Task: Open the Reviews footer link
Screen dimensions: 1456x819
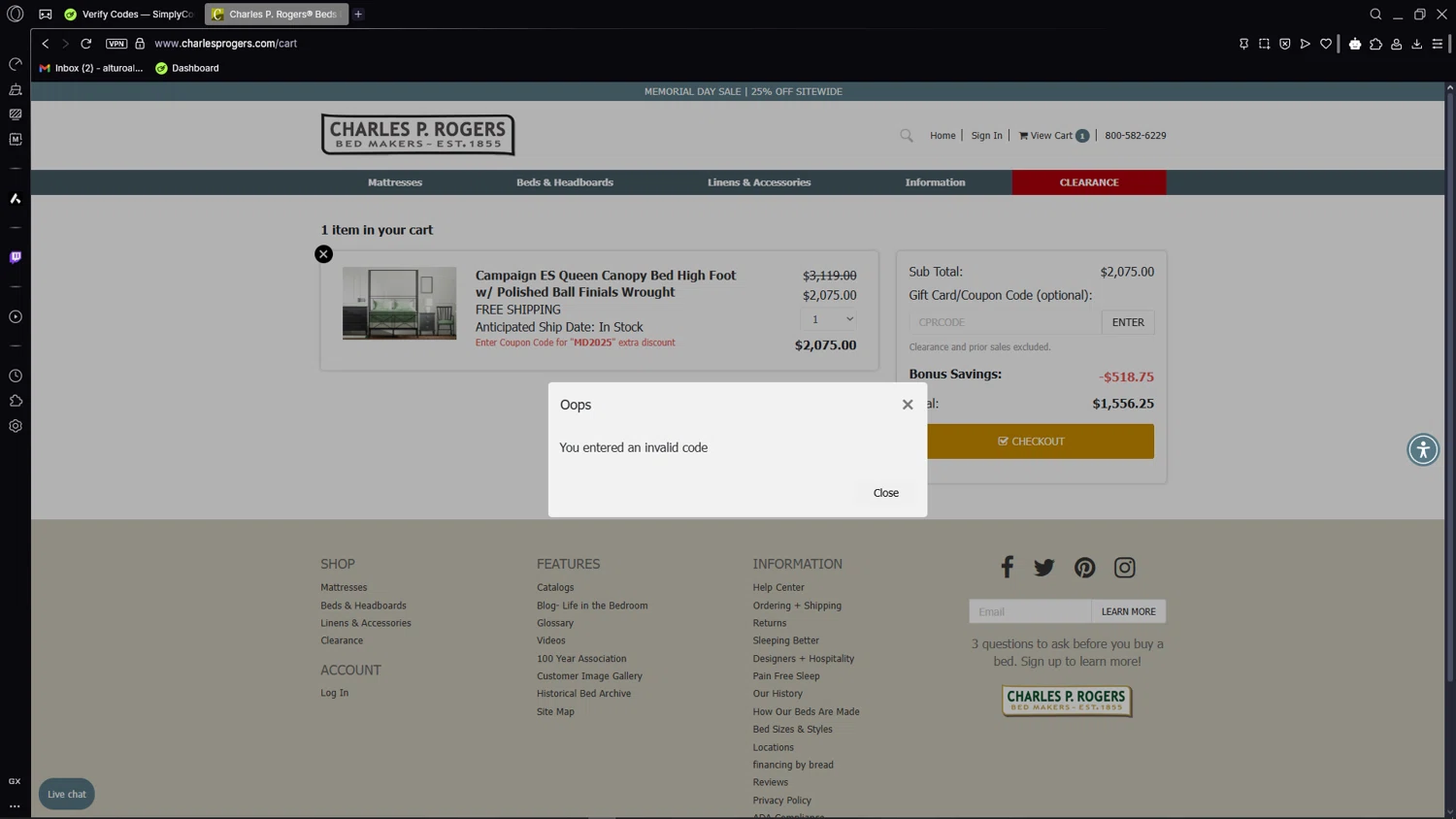Action: click(x=770, y=782)
